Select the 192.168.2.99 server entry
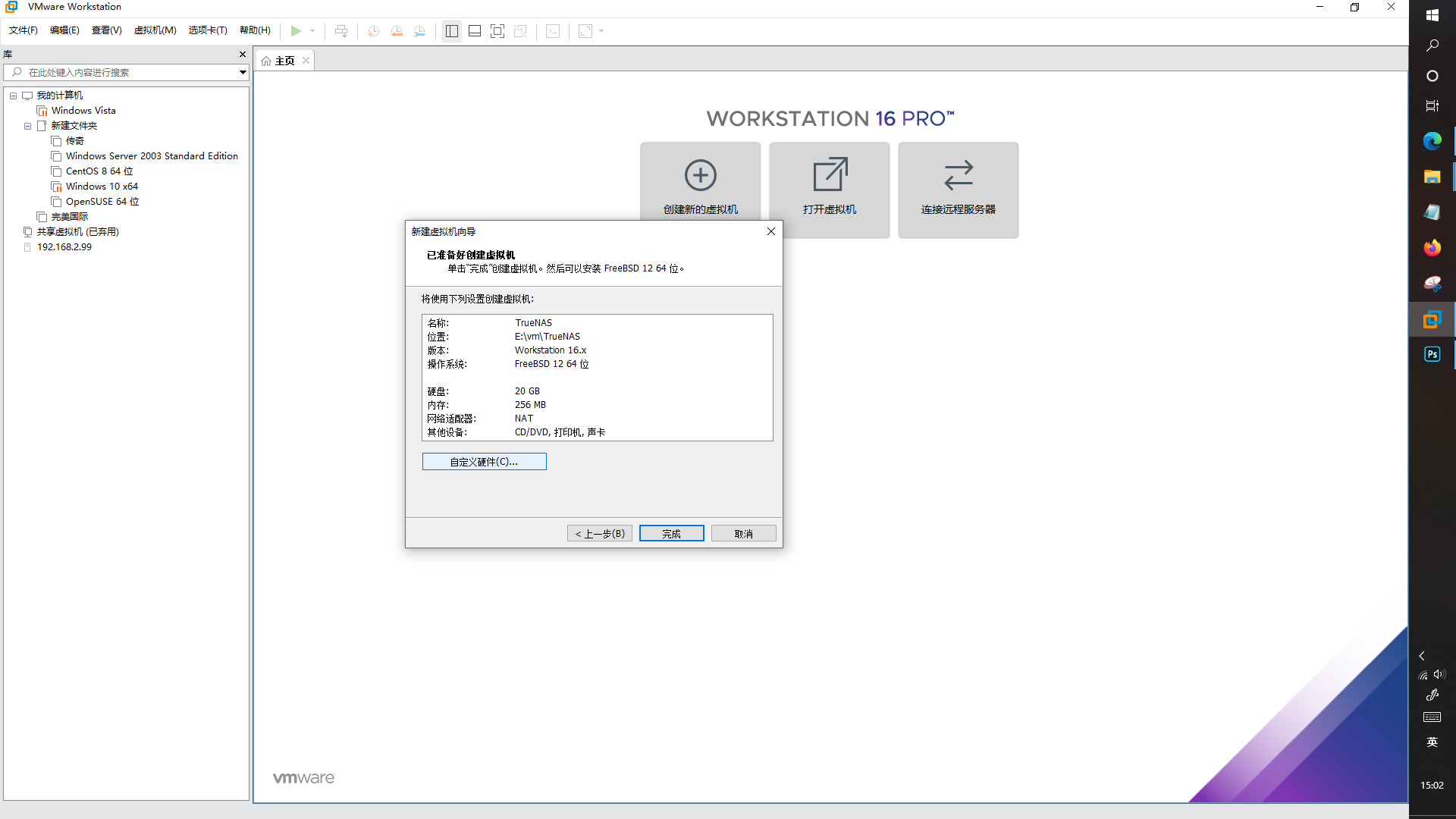The width and height of the screenshot is (1456, 819). point(64,247)
